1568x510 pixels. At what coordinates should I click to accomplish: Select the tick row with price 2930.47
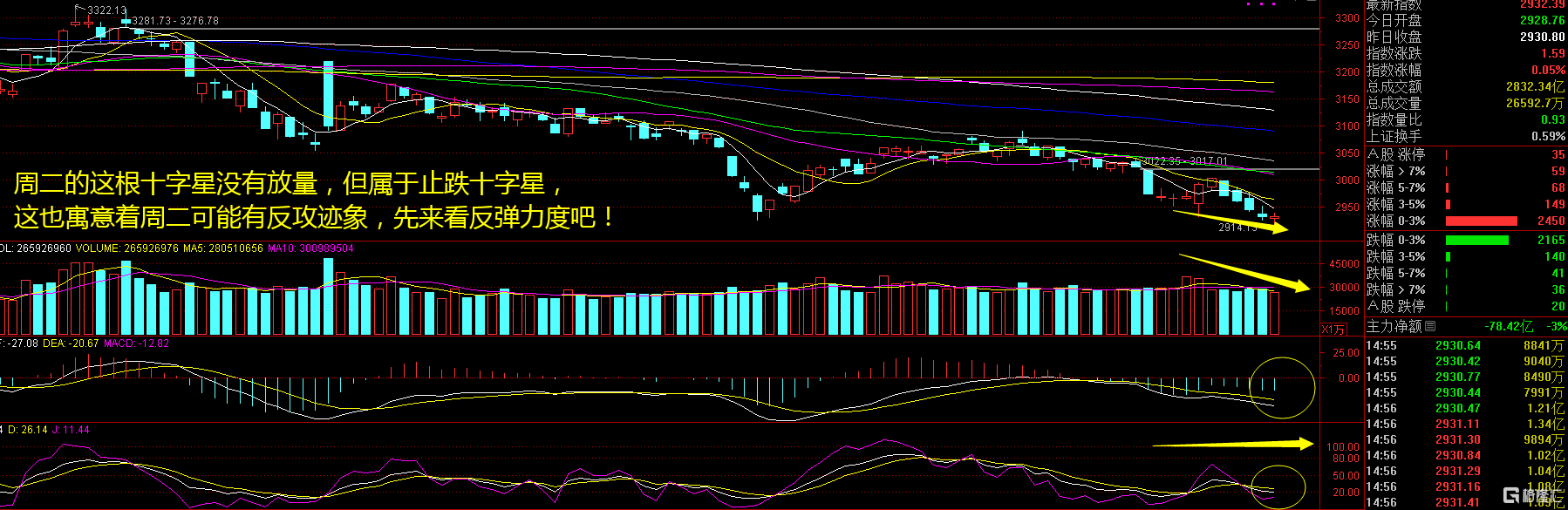pos(1465,408)
